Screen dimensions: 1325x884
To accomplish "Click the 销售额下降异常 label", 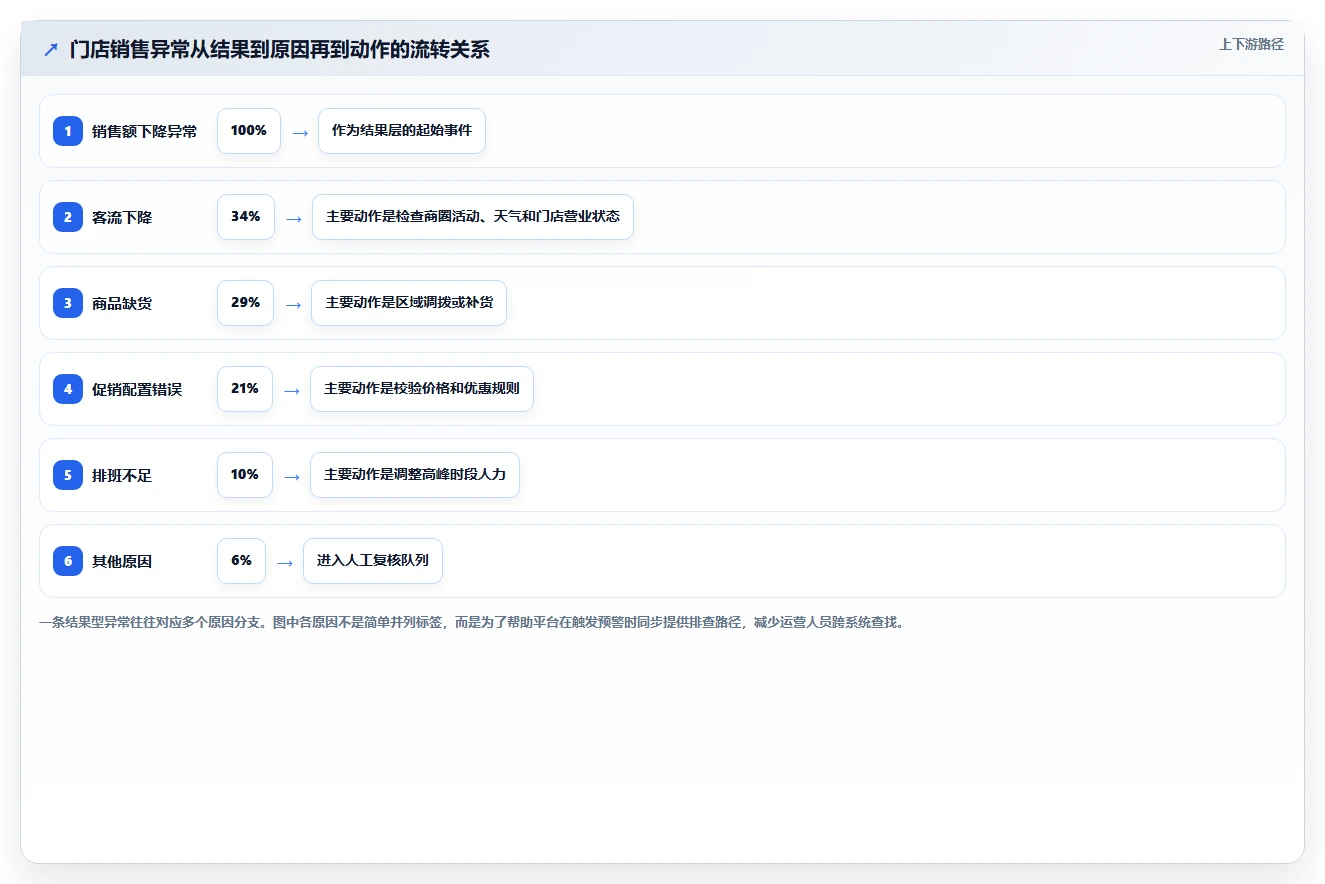I will point(145,131).
